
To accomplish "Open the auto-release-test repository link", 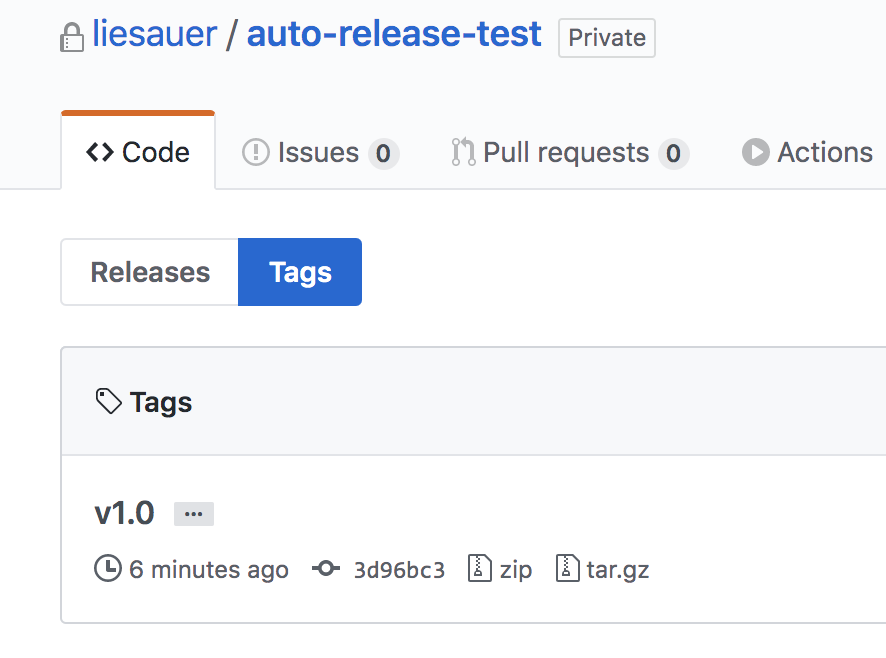I will 394,34.
